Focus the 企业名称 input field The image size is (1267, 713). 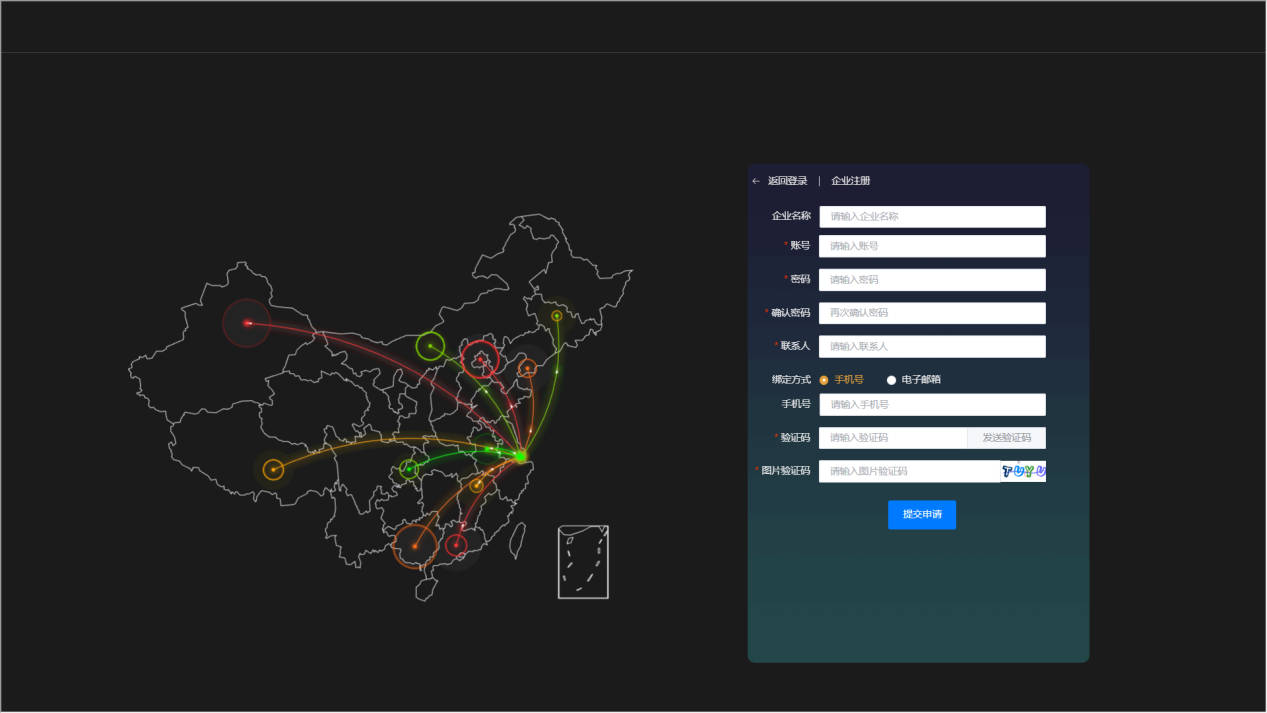point(931,217)
